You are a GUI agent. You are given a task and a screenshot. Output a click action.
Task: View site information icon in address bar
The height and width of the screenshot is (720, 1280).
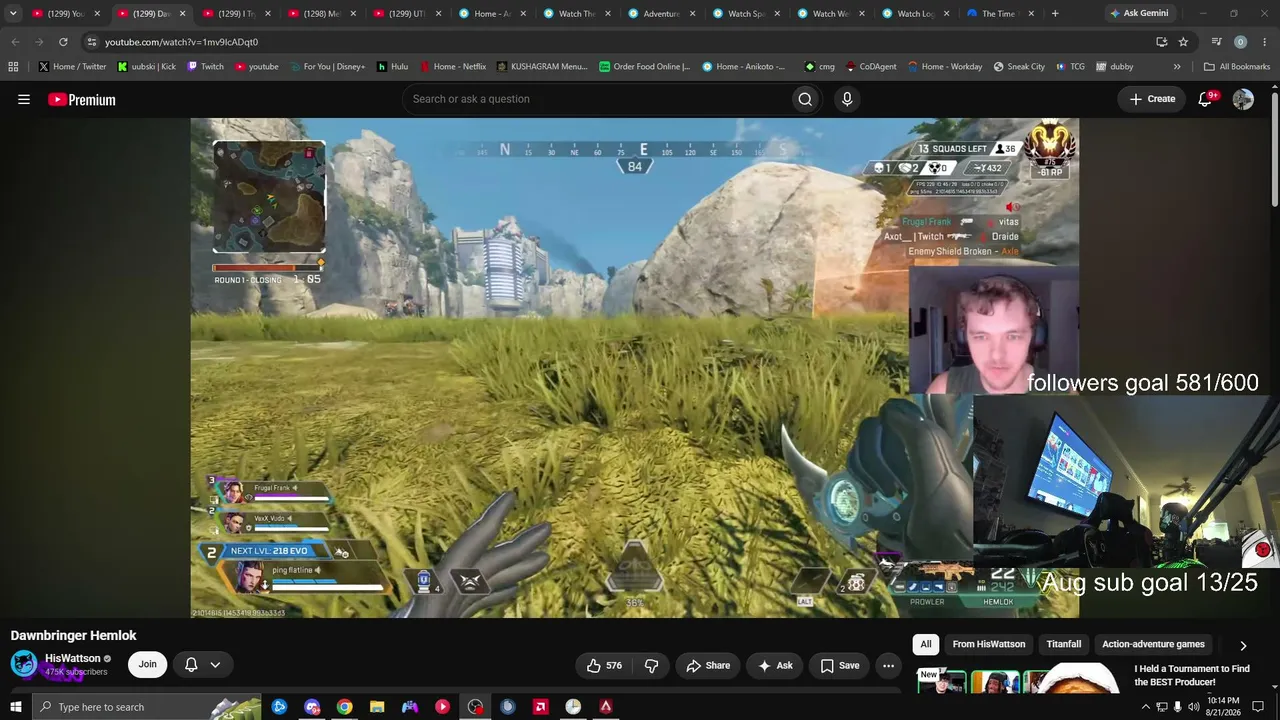tap(91, 42)
